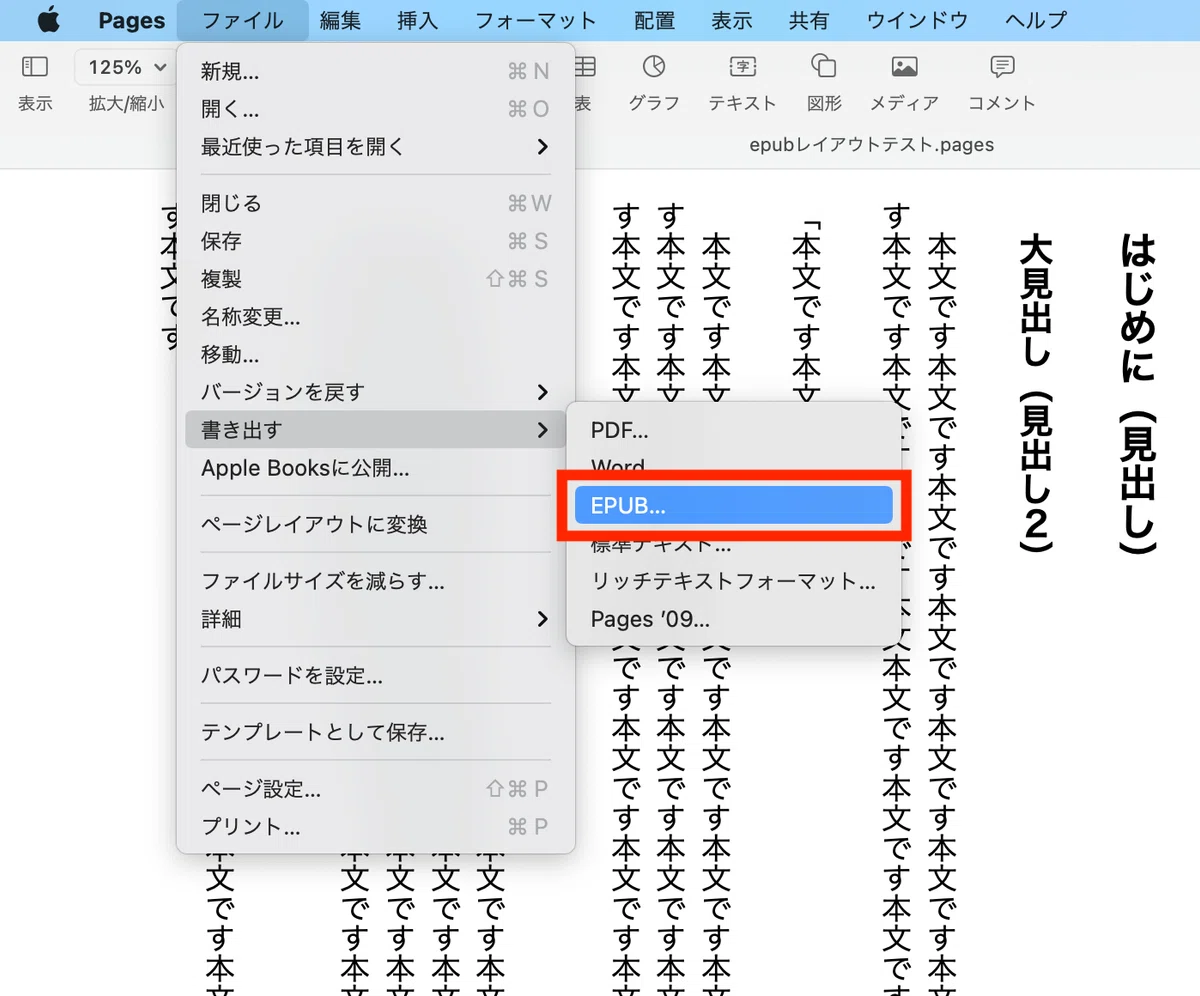Expand 最近使った項目を開く submenu
1200x996 pixels.
(x=376, y=147)
